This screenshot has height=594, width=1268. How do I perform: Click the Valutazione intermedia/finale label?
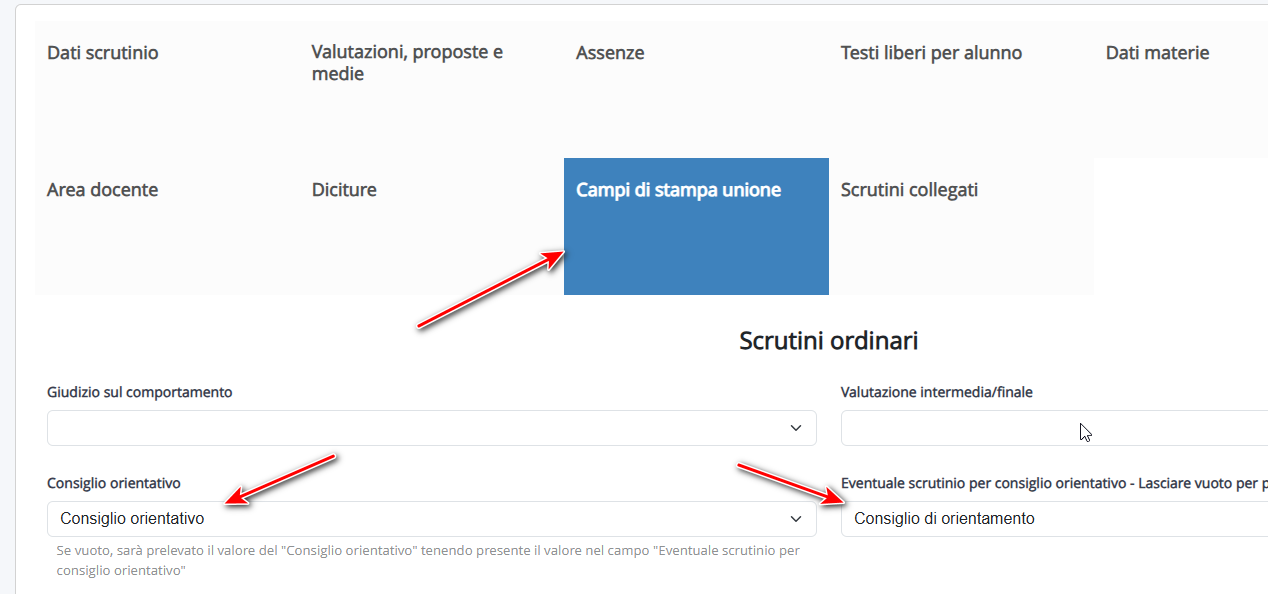(x=937, y=392)
